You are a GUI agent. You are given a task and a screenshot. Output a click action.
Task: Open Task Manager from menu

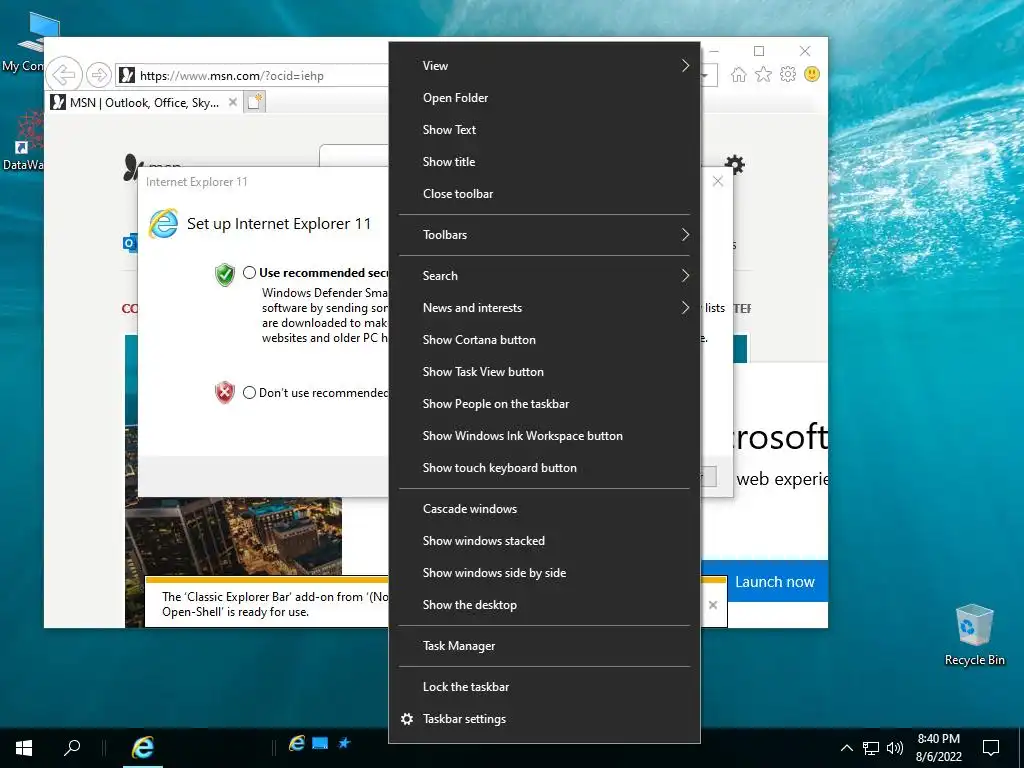[x=544, y=646]
